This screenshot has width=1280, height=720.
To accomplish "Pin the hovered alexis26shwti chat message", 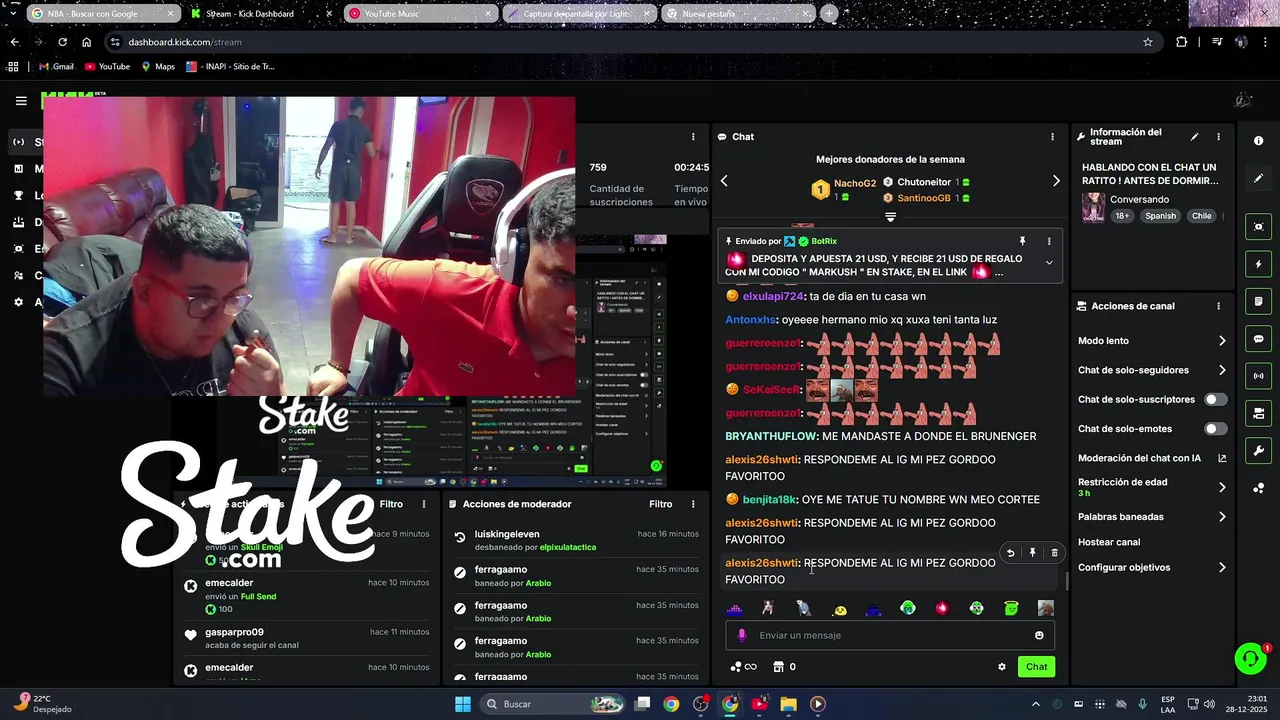I will [x=1032, y=553].
